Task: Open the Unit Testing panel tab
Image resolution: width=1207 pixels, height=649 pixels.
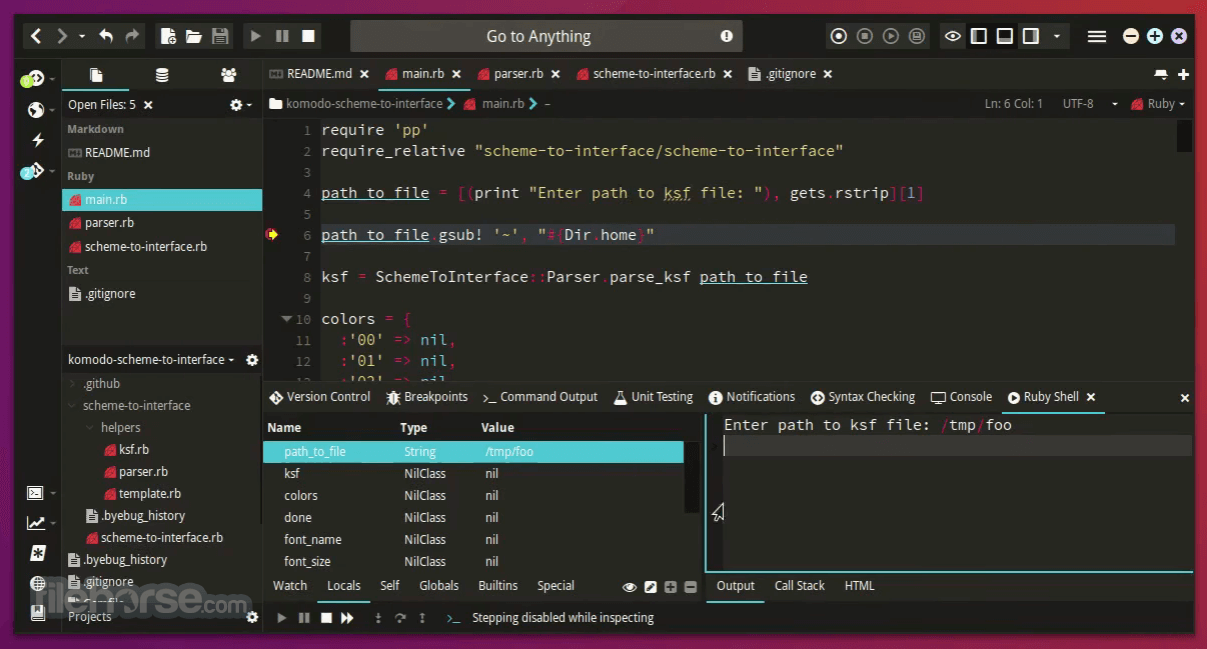Action: coord(654,397)
